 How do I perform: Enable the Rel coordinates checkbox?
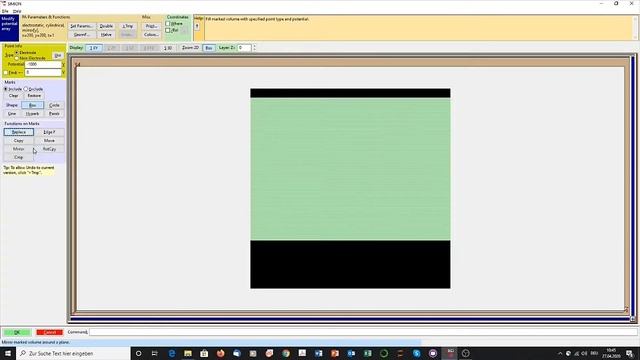pos(168,30)
